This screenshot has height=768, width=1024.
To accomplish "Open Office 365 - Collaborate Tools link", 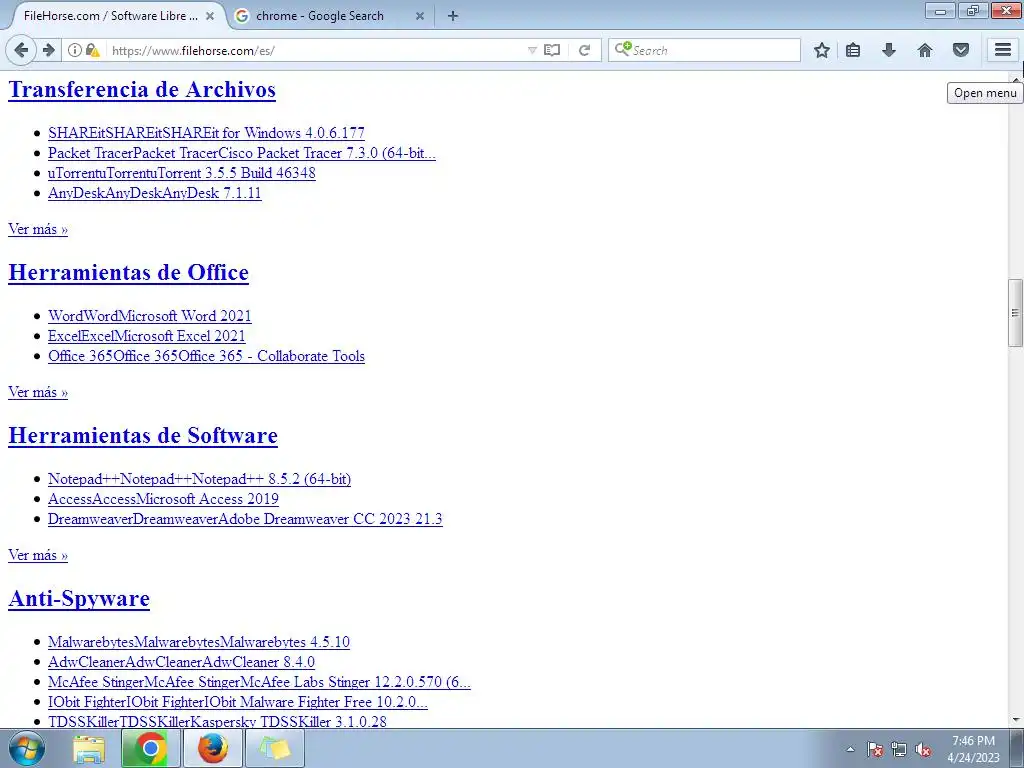I will point(206,356).
